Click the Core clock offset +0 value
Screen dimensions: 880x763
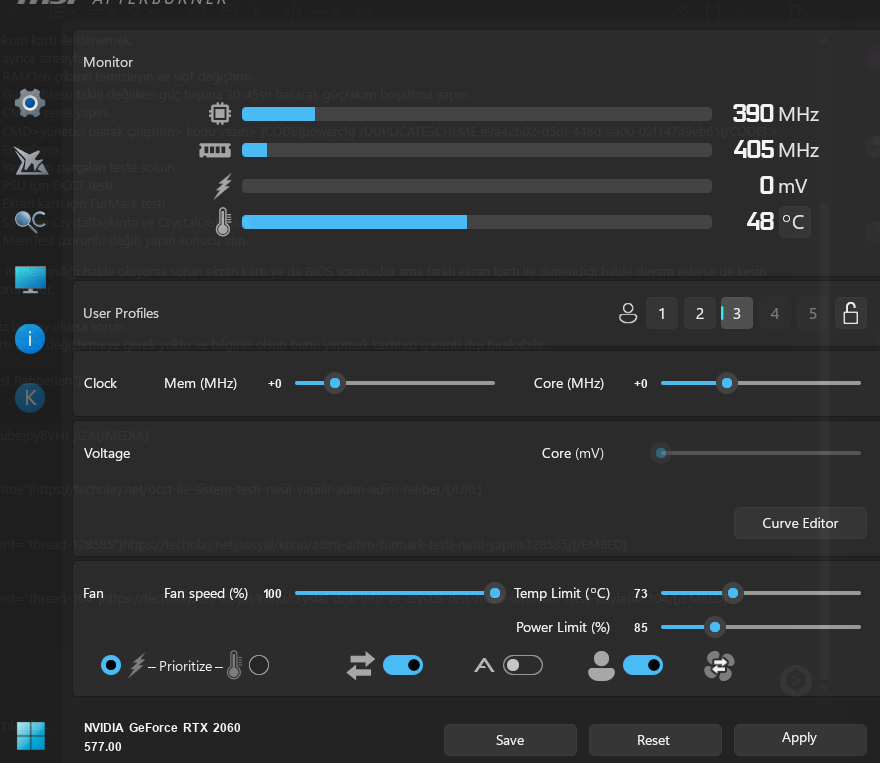[640, 384]
